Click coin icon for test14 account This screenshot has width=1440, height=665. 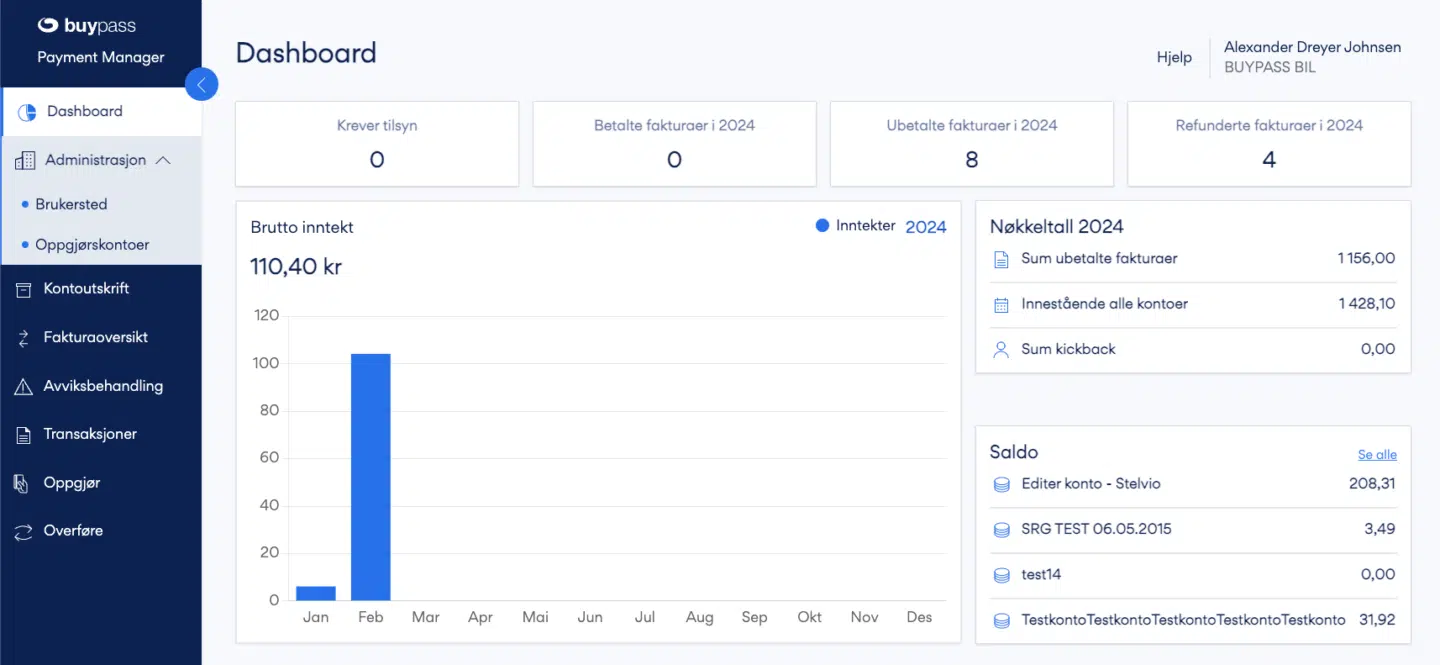[1001, 576]
